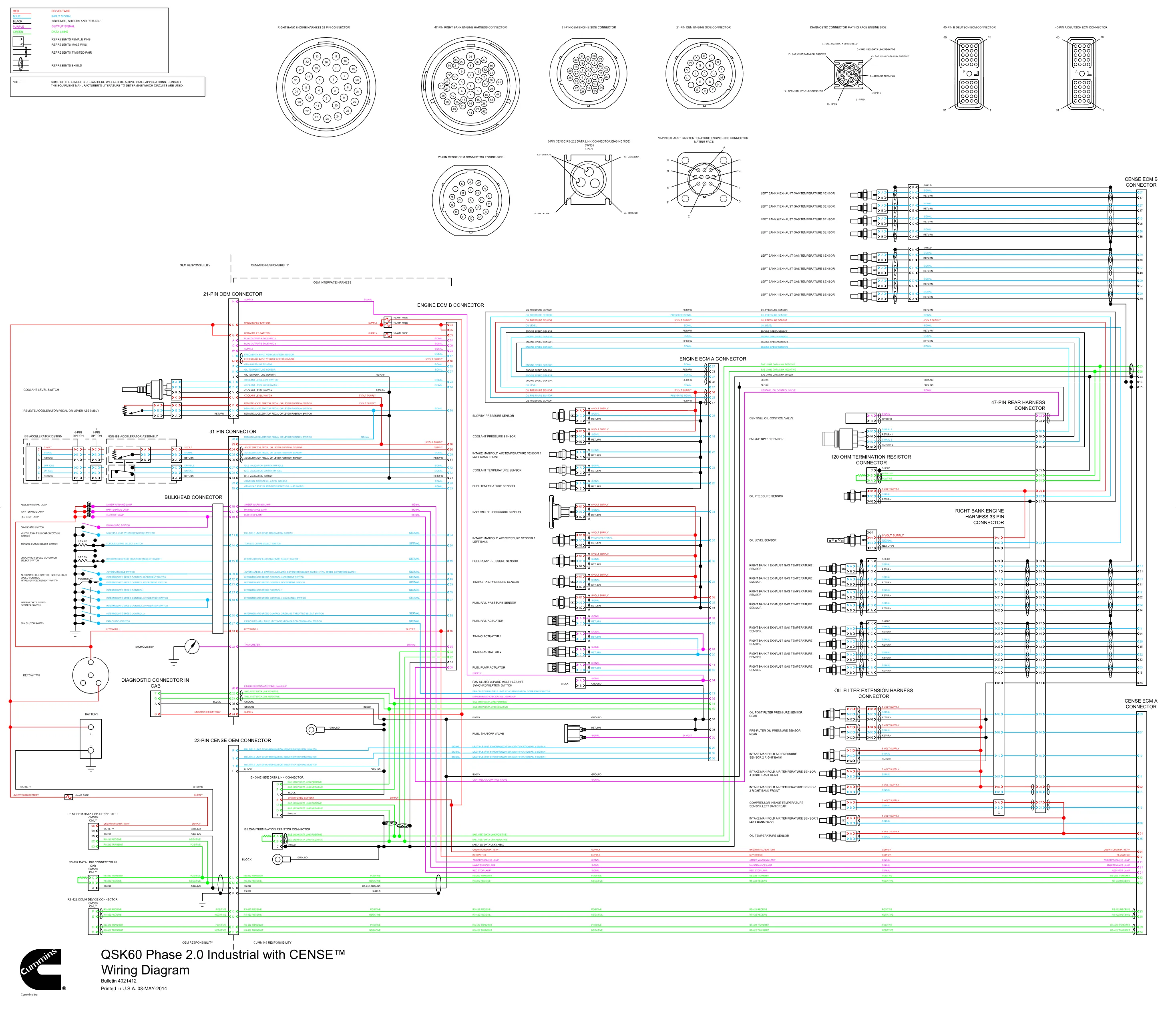1176x1015 pixels.
Task: Click the 'OEM INTERFACE HARNESS' label
Action: 332,282
